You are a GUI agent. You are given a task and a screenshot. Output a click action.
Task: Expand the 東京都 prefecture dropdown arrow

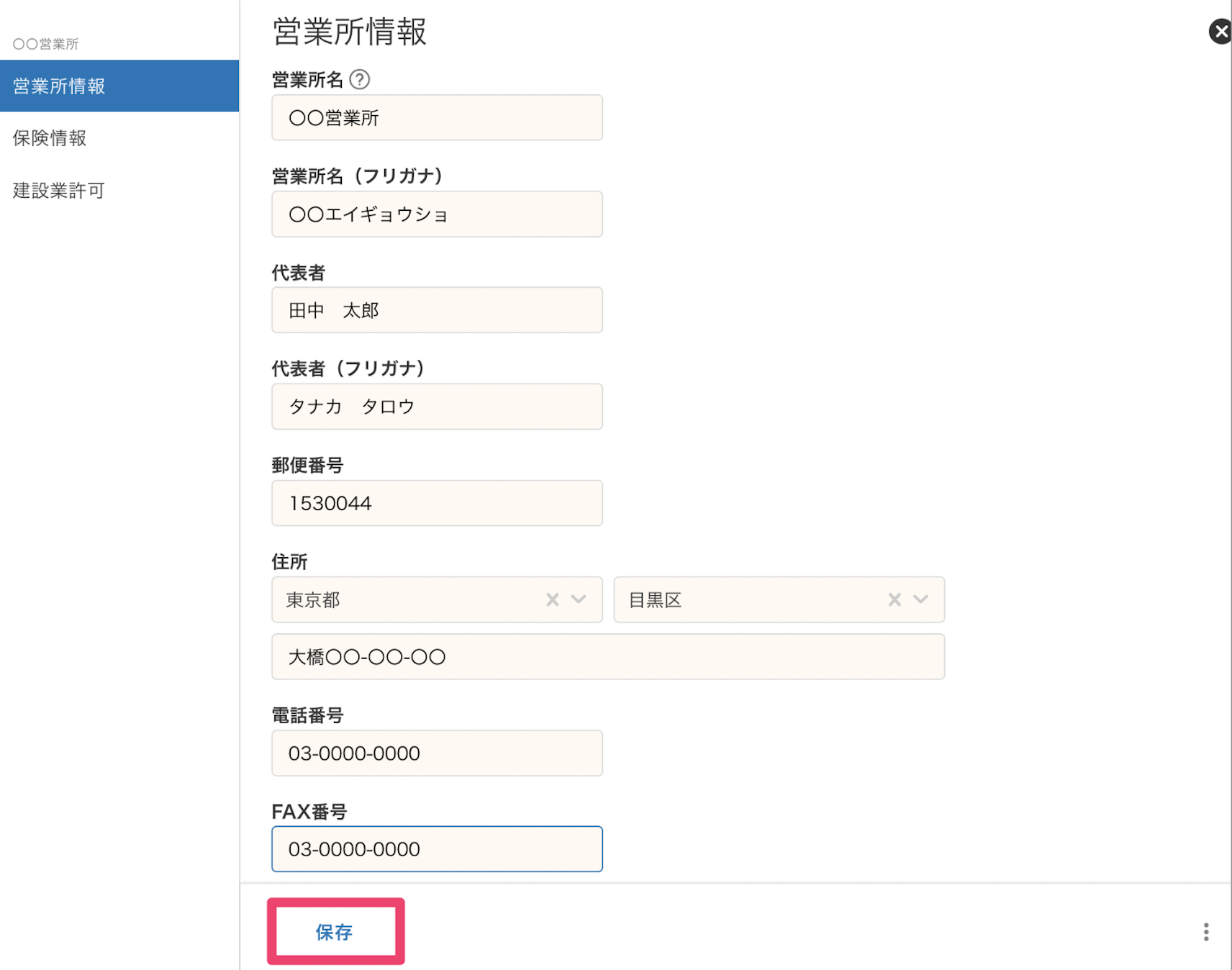[579, 599]
